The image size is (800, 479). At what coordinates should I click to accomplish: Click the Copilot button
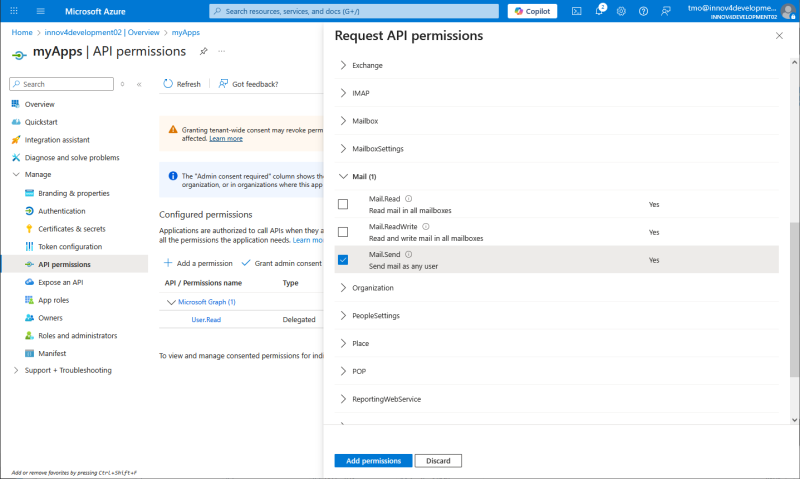[x=533, y=11]
